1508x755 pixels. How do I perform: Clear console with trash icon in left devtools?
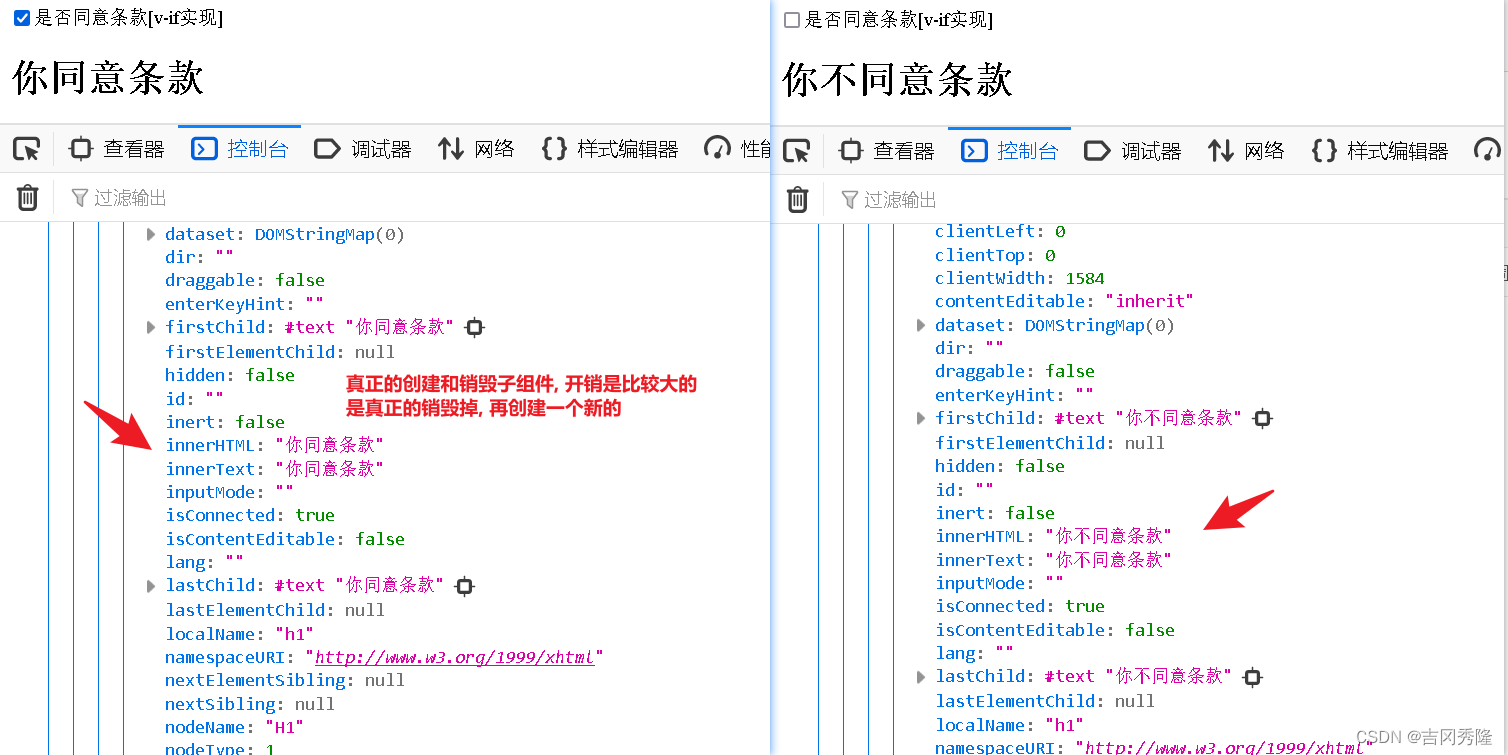(x=27, y=198)
